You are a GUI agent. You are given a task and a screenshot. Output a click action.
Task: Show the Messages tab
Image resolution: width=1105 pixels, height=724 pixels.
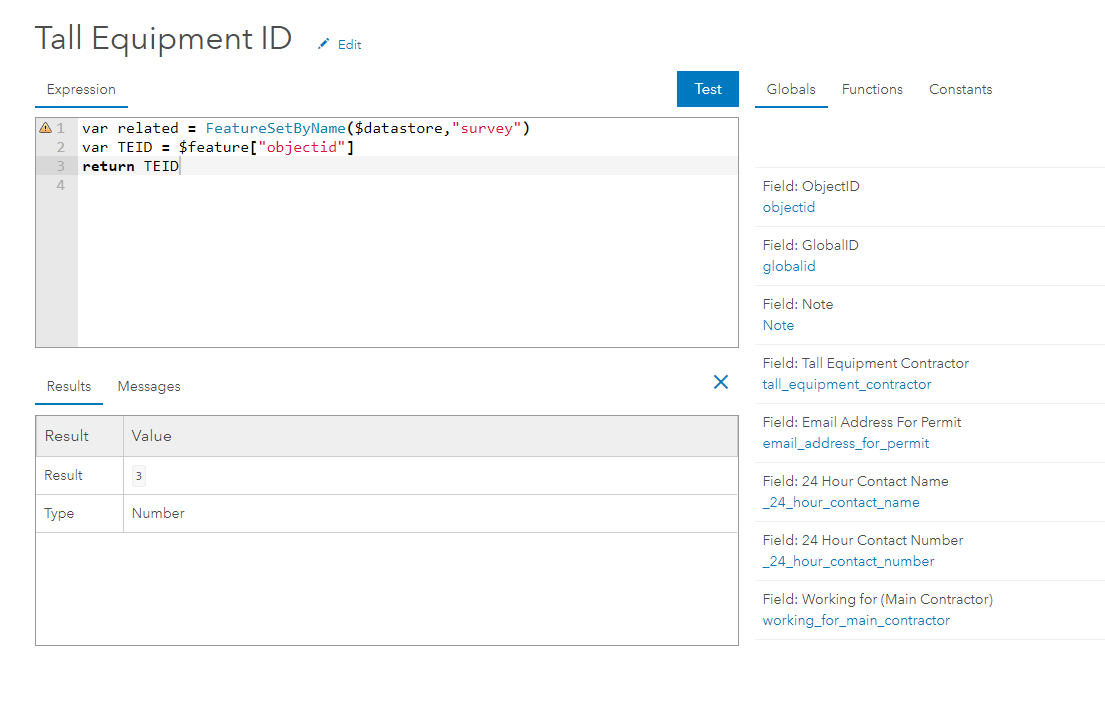(149, 386)
